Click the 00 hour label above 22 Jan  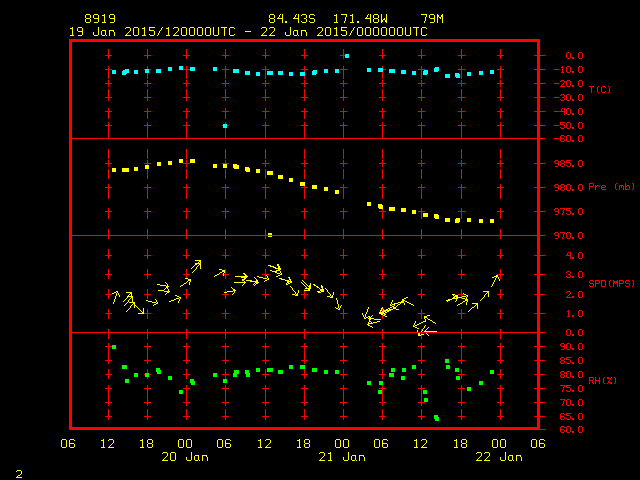pyautogui.click(x=499, y=443)
